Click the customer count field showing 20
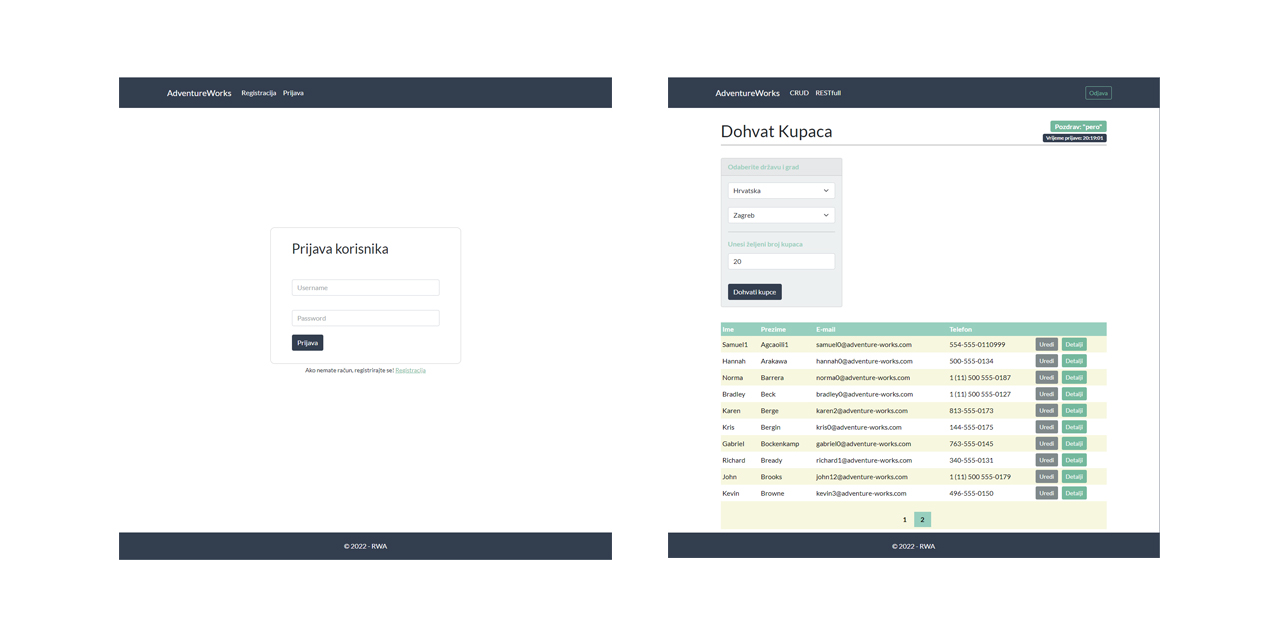This screenshot has height=640, width=1280. point(780,261)
